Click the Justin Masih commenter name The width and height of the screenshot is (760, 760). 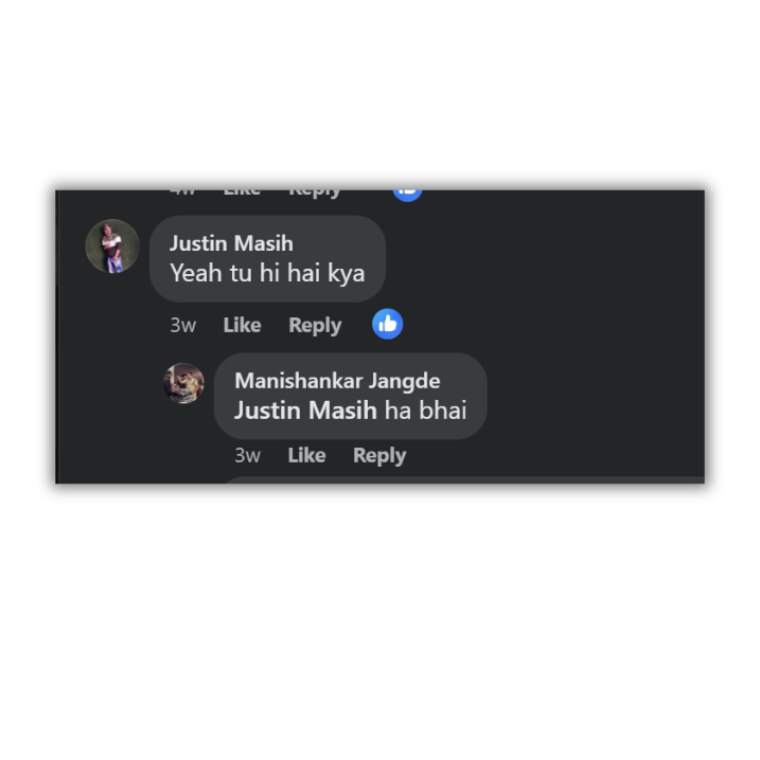click(x=231, y=243)
